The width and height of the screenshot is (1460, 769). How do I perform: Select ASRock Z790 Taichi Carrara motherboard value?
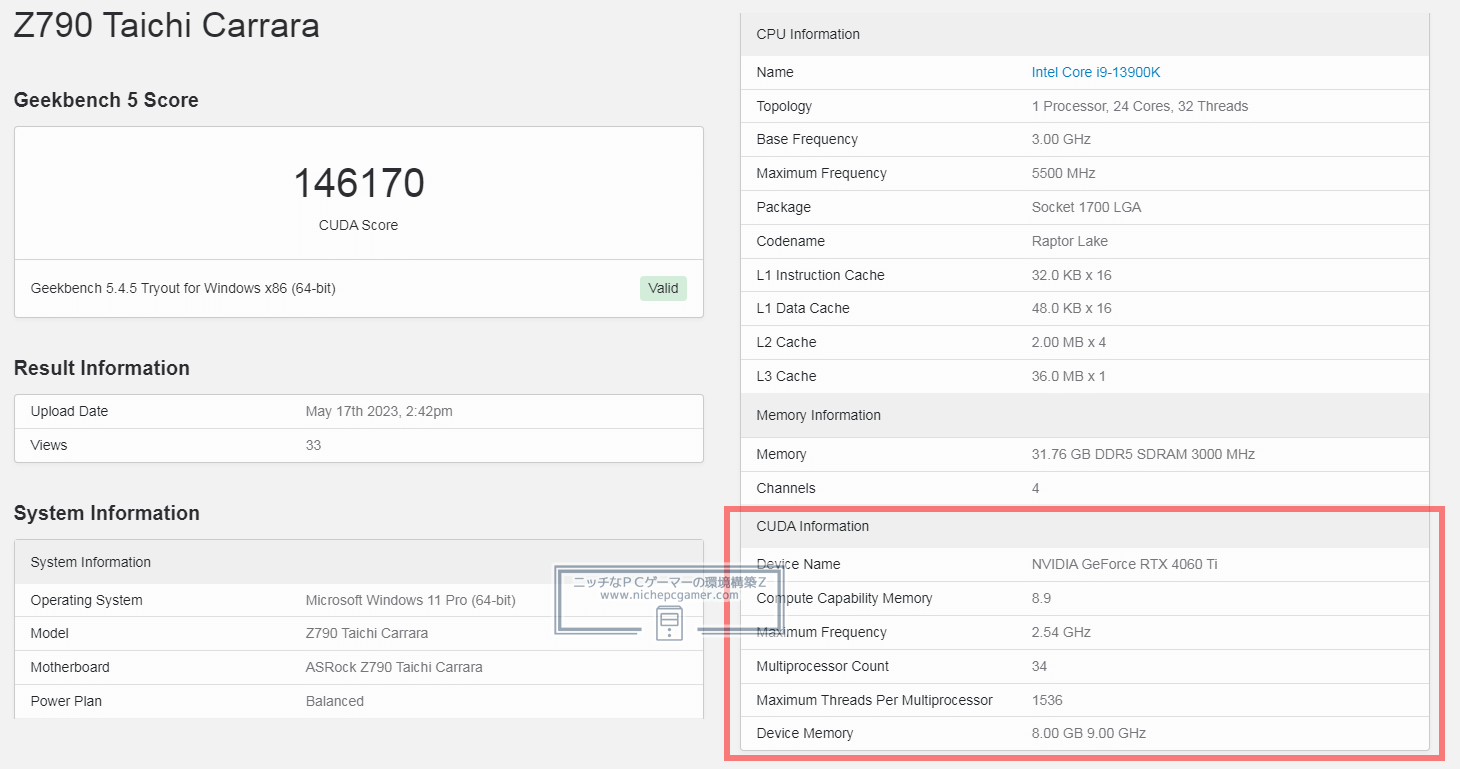pos(394,667)
